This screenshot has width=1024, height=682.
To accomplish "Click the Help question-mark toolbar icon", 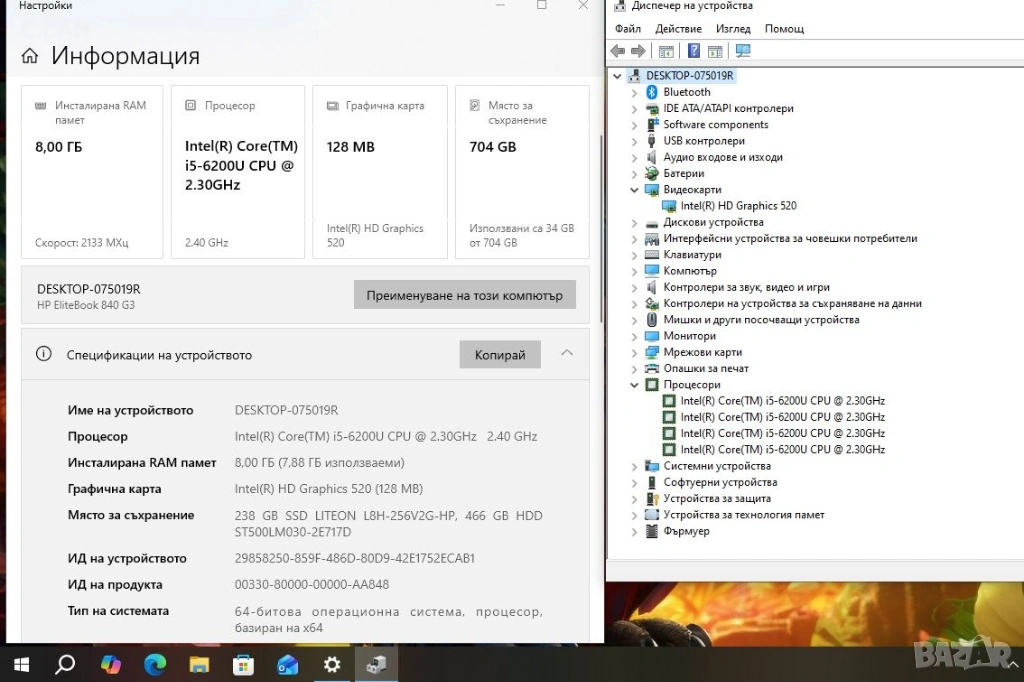I will [x=692, y=51].
